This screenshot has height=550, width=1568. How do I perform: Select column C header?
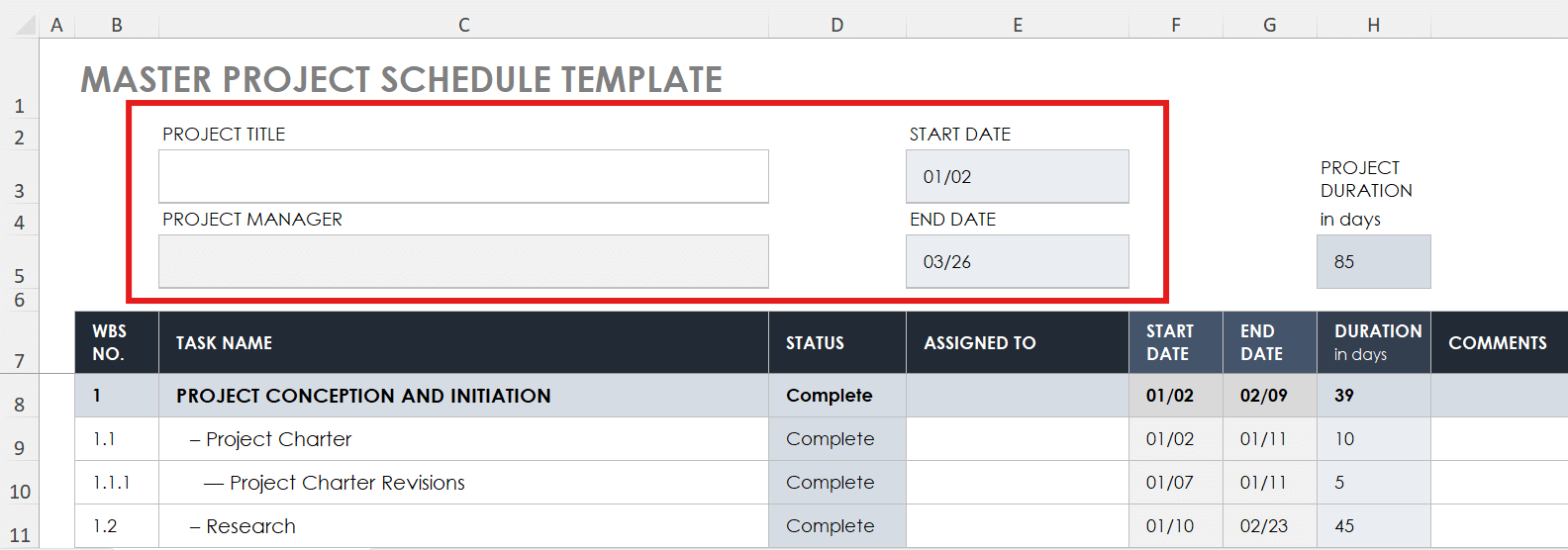(x=463, y=25)
